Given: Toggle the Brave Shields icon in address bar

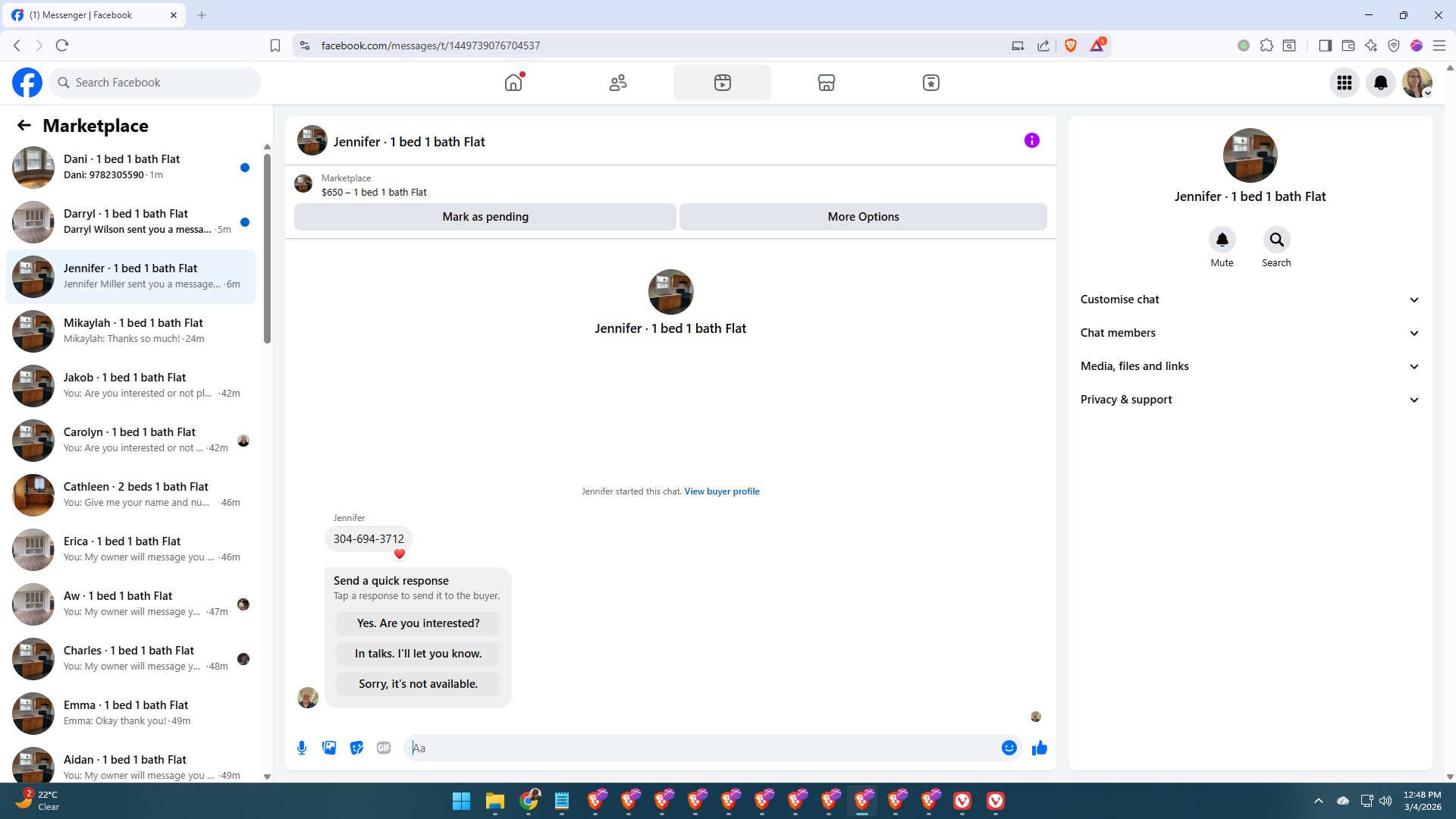Looking at the screenshot, I should (1071, 45).
